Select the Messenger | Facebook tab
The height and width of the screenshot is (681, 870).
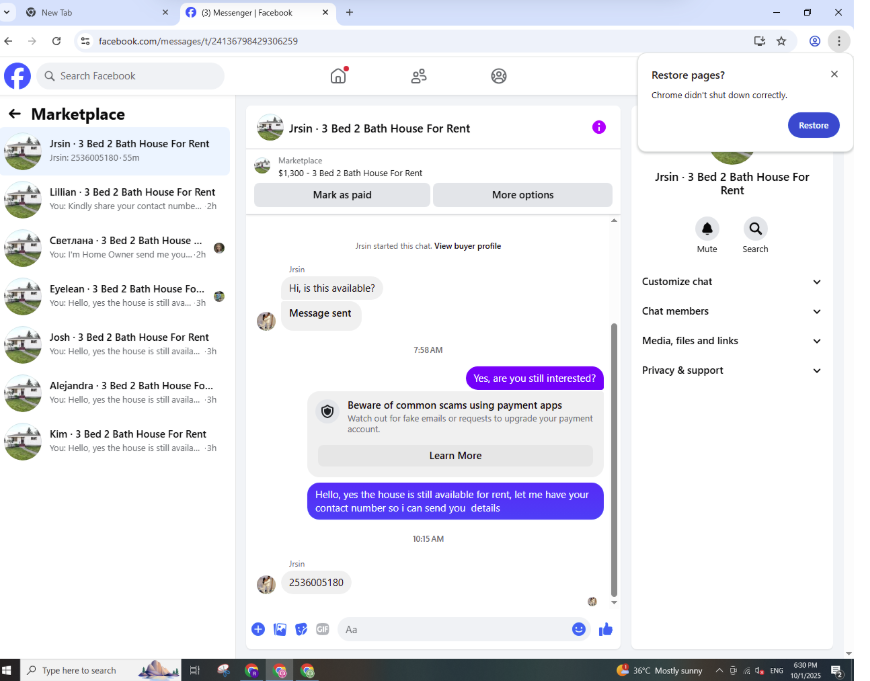[255, 12]
